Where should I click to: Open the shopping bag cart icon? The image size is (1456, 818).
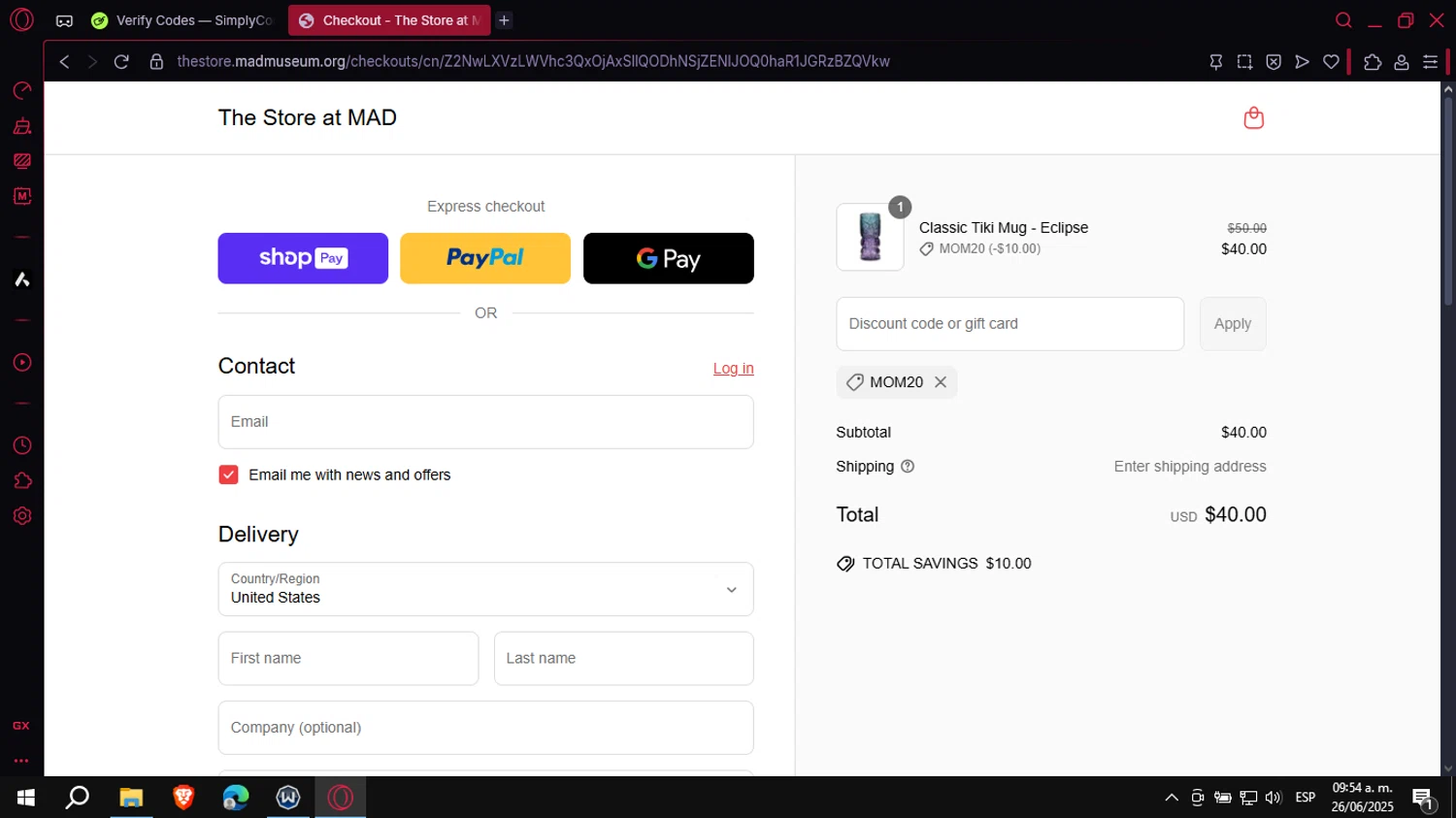click(x=1254, y=117)
